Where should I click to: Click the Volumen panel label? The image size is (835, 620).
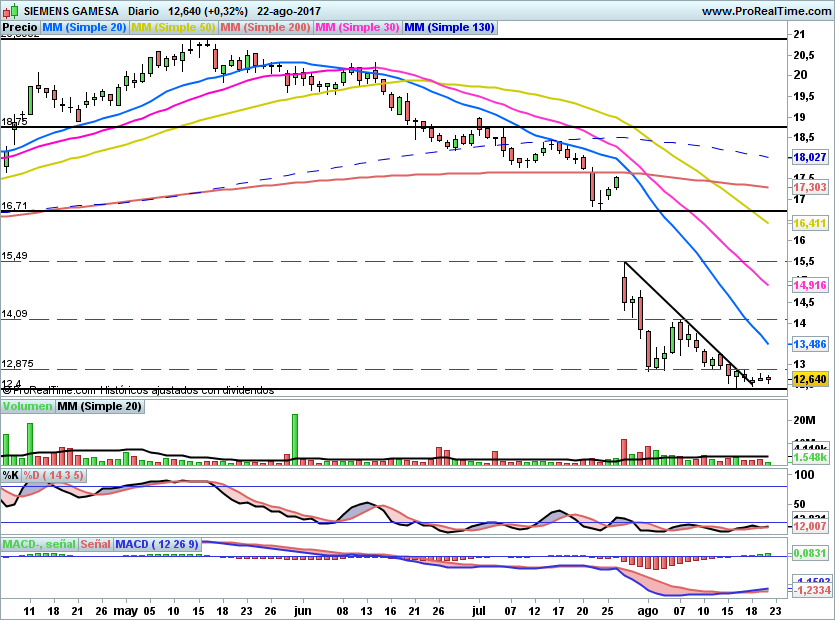(27, 406)
